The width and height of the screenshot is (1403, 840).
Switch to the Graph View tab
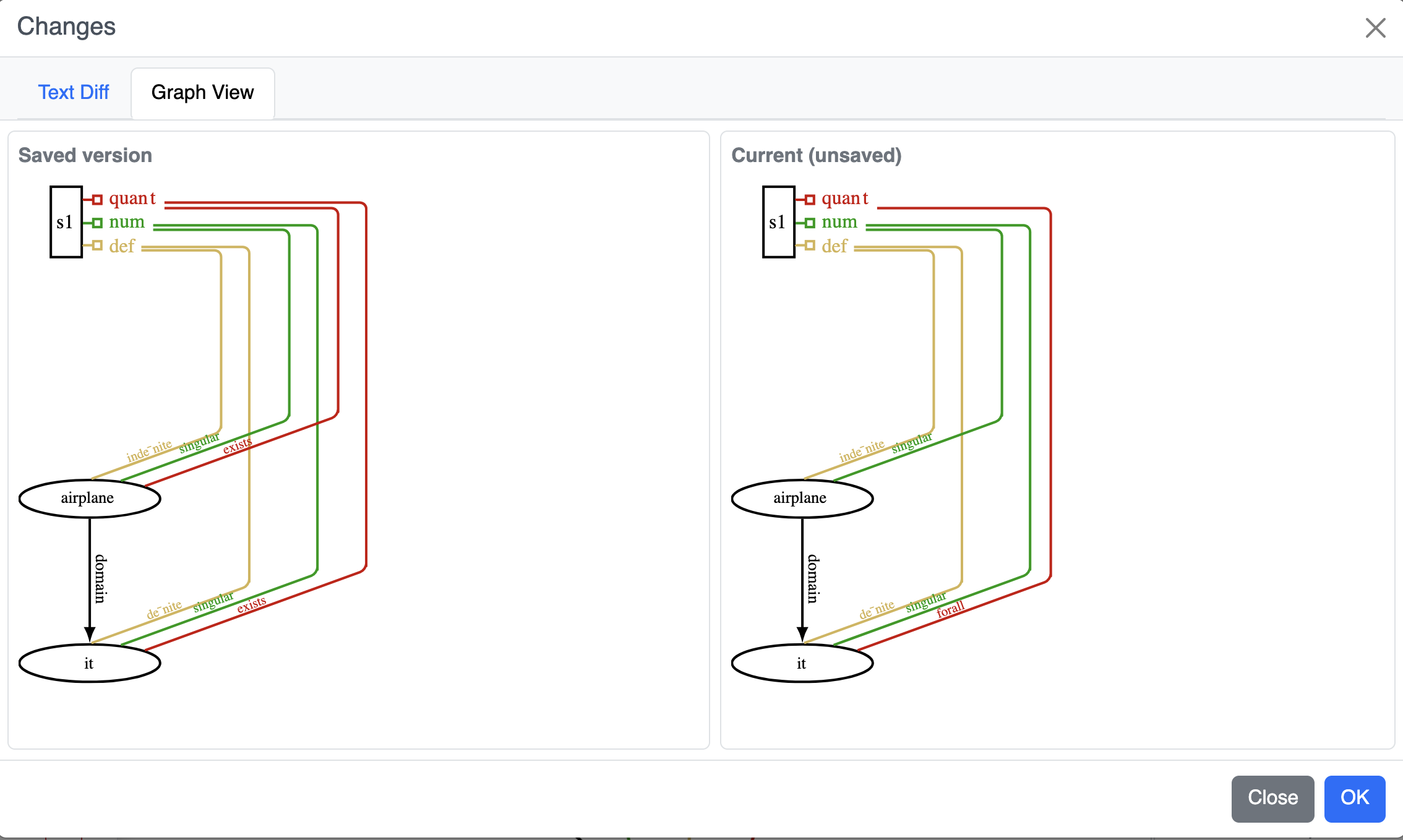click(x=202, y=93)
